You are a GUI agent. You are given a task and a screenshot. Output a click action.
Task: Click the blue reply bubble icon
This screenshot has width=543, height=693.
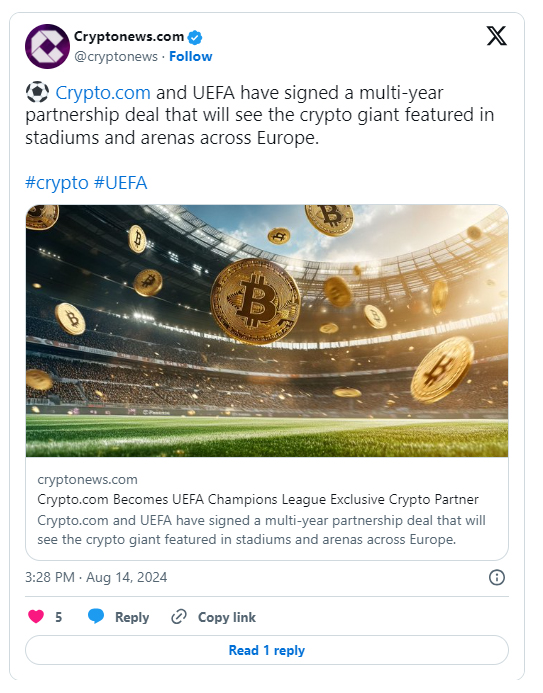96,616
